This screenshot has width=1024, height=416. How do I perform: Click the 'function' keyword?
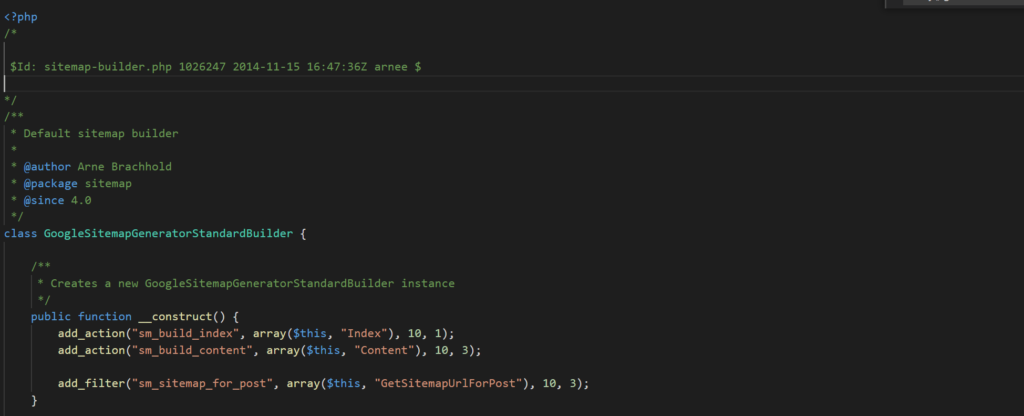[104, 317]
